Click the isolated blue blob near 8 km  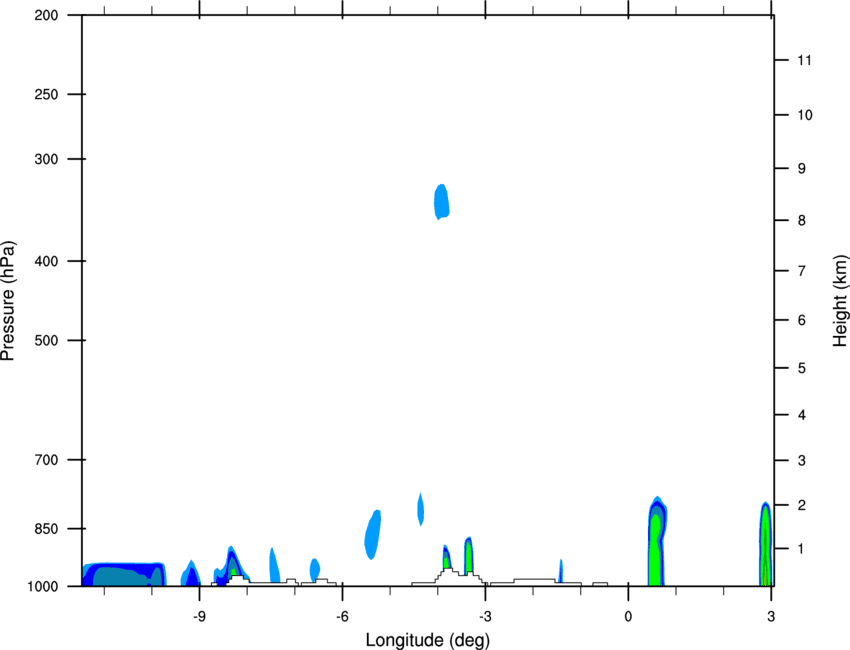click(x=442, y=202)
